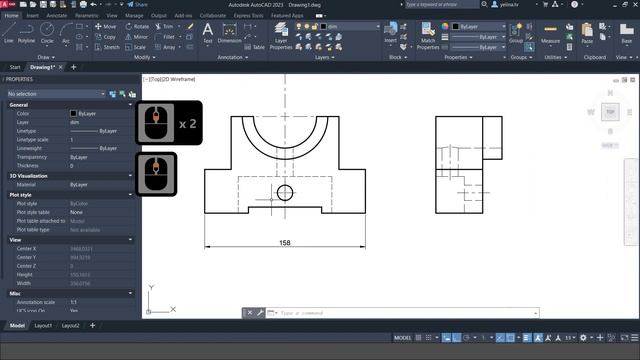
Task: Open the Insert ribbon tab
Action: tap(33, 16)
